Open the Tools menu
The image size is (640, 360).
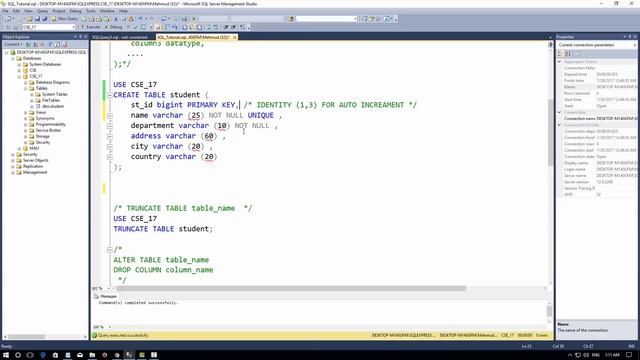[x=91, y=11]
